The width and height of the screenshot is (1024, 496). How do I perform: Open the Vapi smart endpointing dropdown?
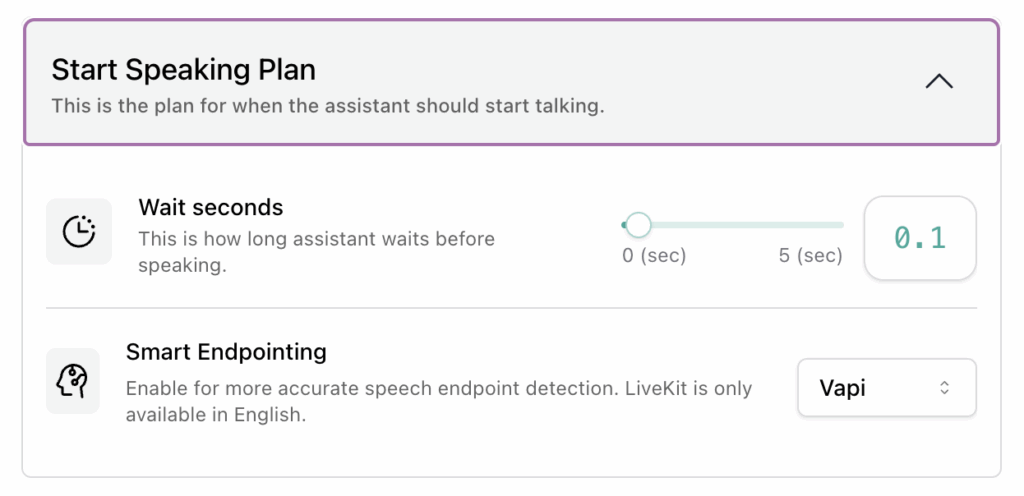[886, 388]
